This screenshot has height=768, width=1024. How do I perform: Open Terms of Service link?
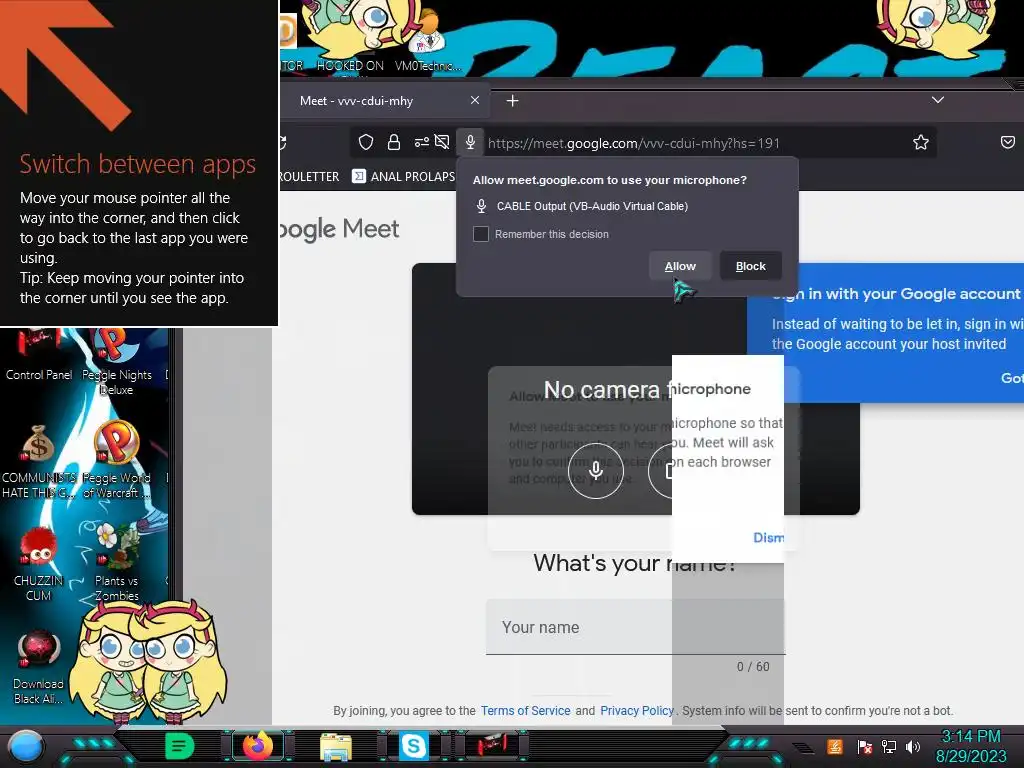click(526, 711)
